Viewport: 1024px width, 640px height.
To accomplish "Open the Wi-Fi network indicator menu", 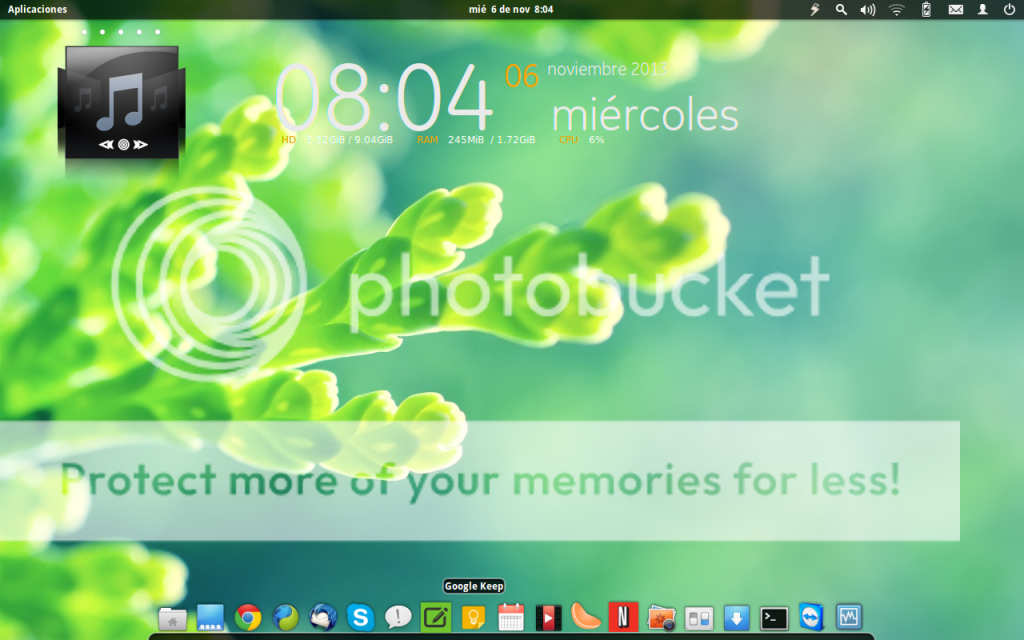I will 896,9.
